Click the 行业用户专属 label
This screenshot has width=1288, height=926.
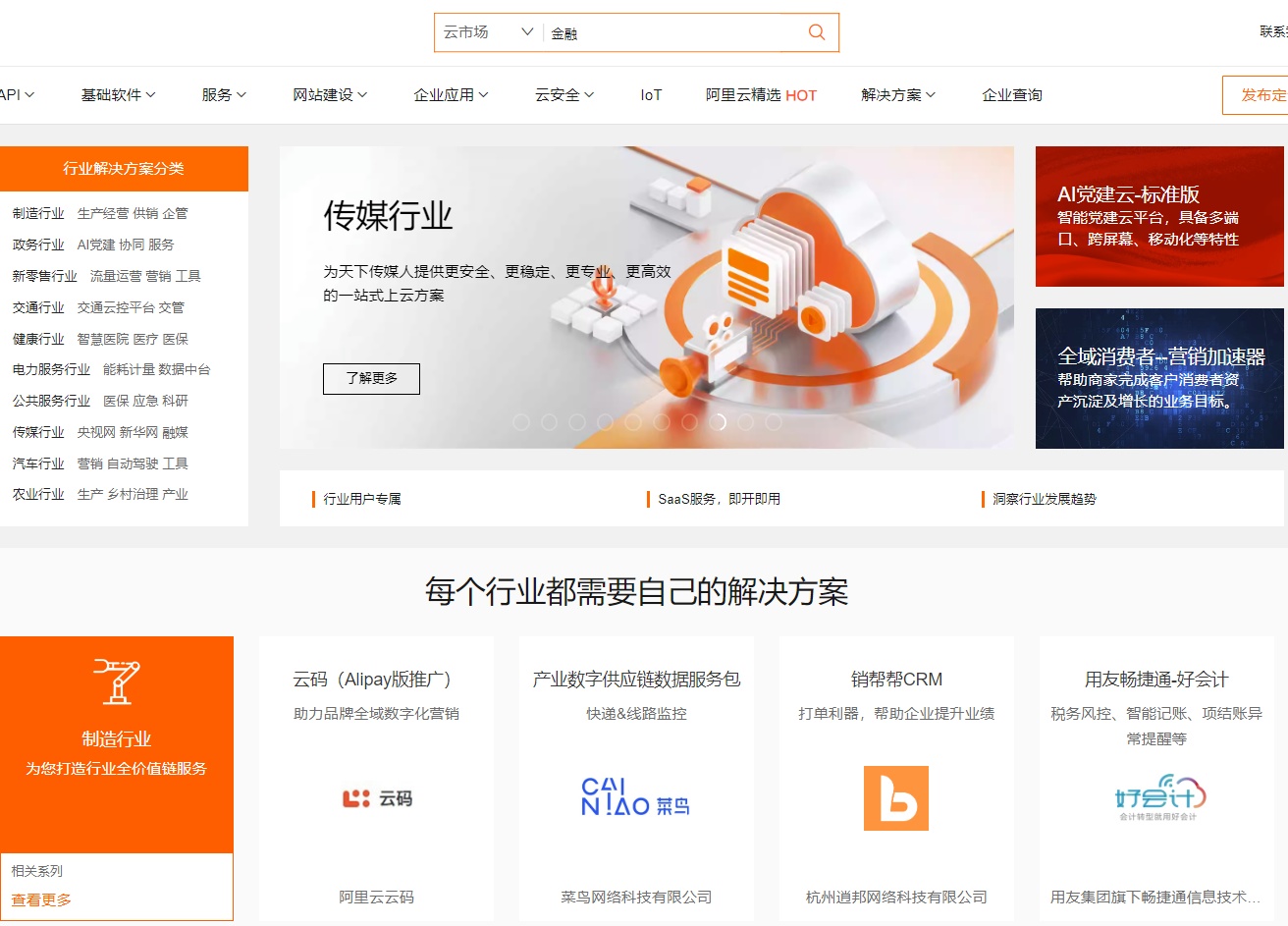(x=362, y=499)
